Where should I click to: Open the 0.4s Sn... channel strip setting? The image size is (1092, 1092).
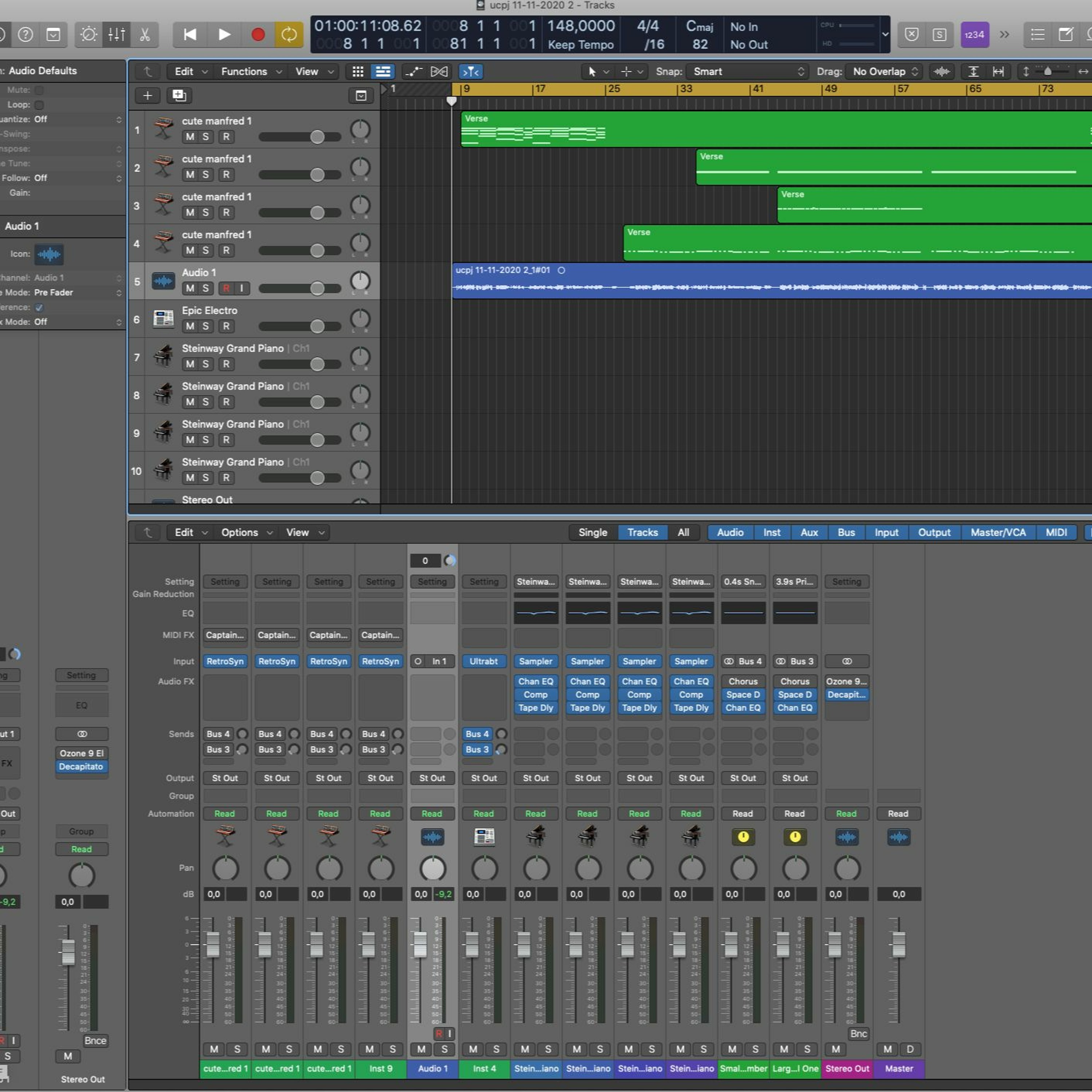click(743, 582)
